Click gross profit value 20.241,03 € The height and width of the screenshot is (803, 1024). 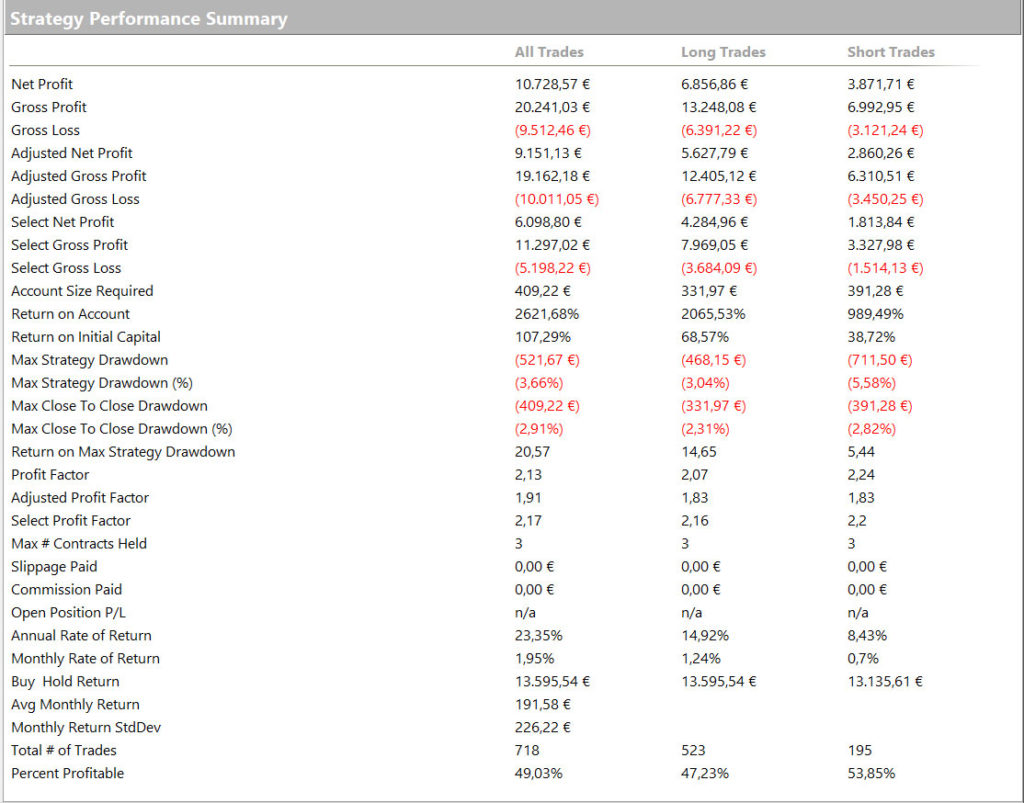point(552,107)
